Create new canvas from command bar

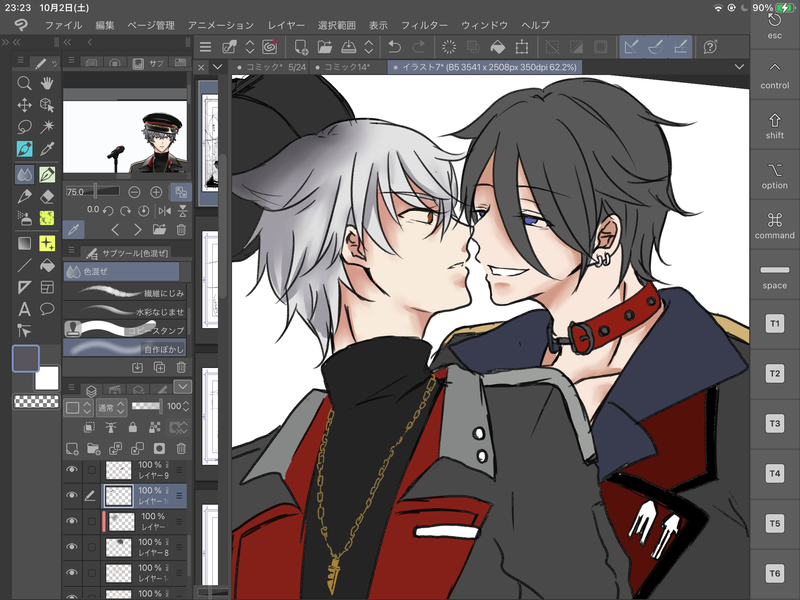pos(301,47)
